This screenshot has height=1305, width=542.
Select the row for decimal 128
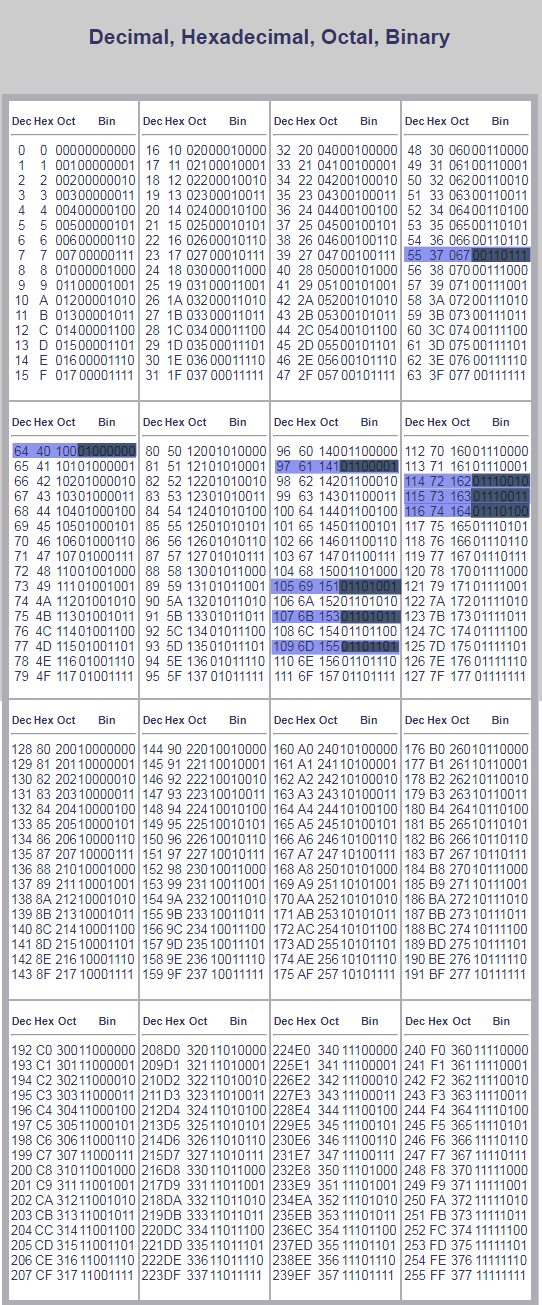(x=74, y=748)
